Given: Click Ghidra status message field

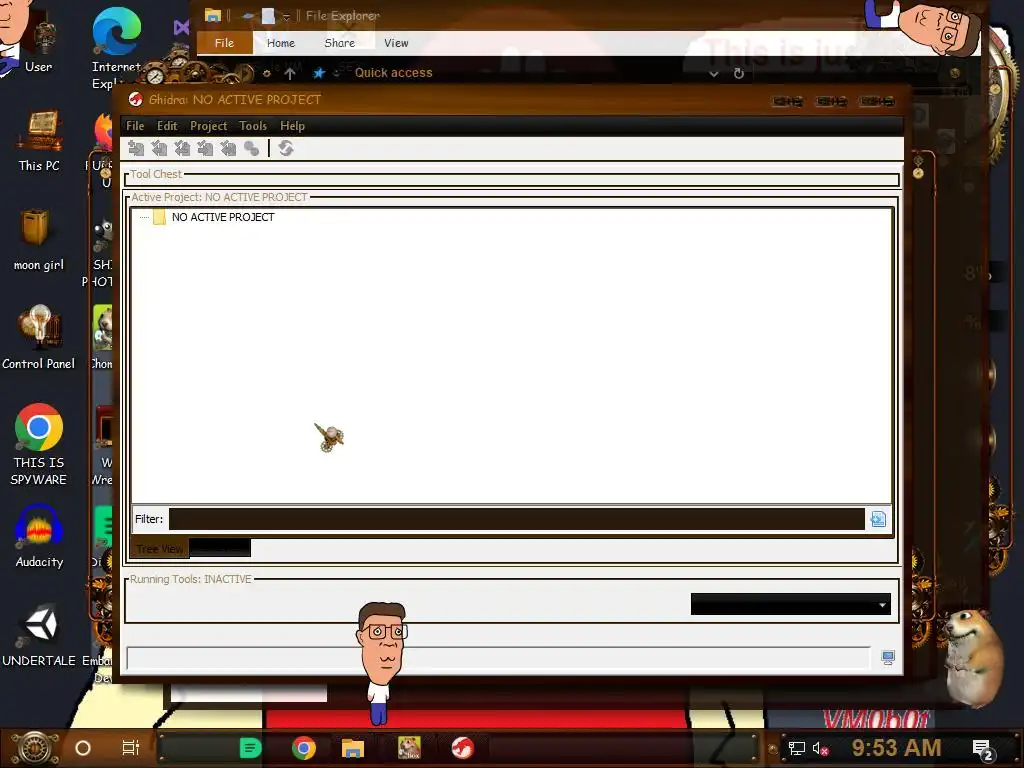Looking at the screenshot, I should point(498,658).
